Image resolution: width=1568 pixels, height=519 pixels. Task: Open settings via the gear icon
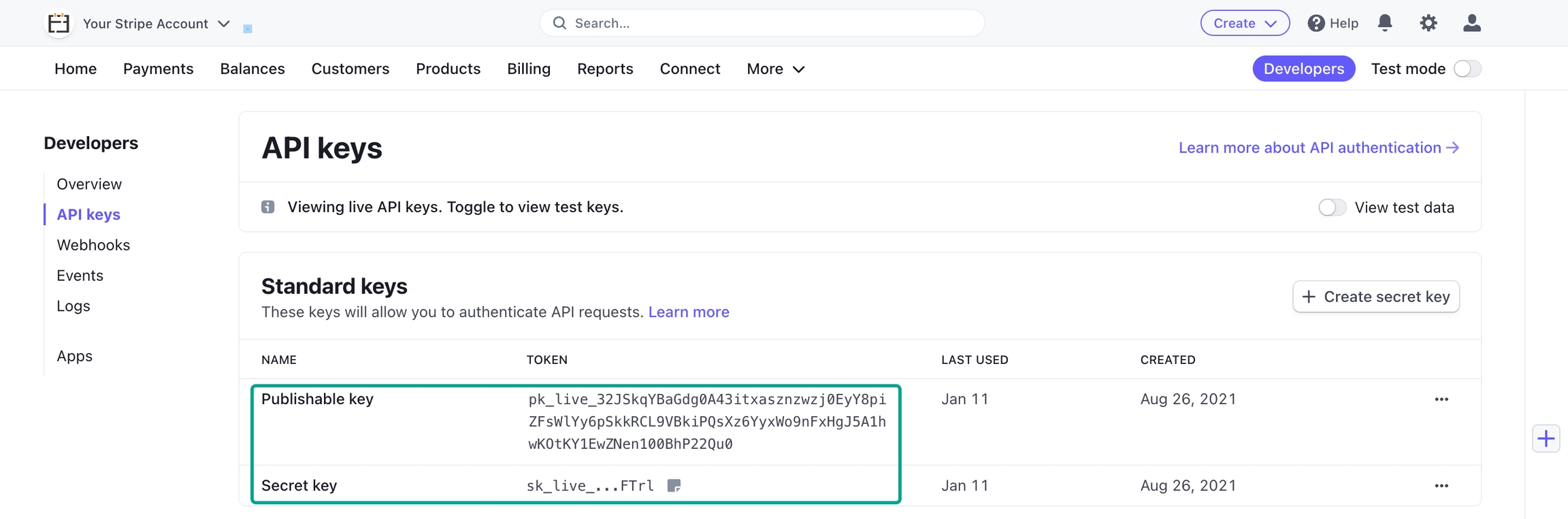(x=1428, y=23)
